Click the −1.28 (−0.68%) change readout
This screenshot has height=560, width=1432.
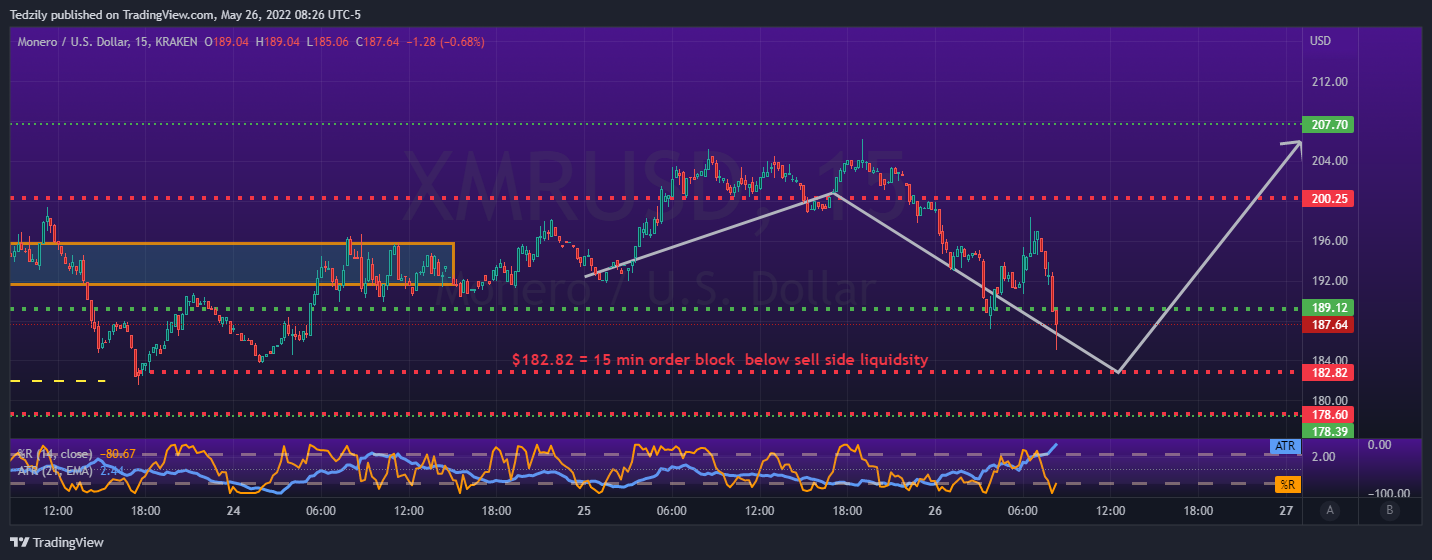pyautogui.click(x=444, y=42)
